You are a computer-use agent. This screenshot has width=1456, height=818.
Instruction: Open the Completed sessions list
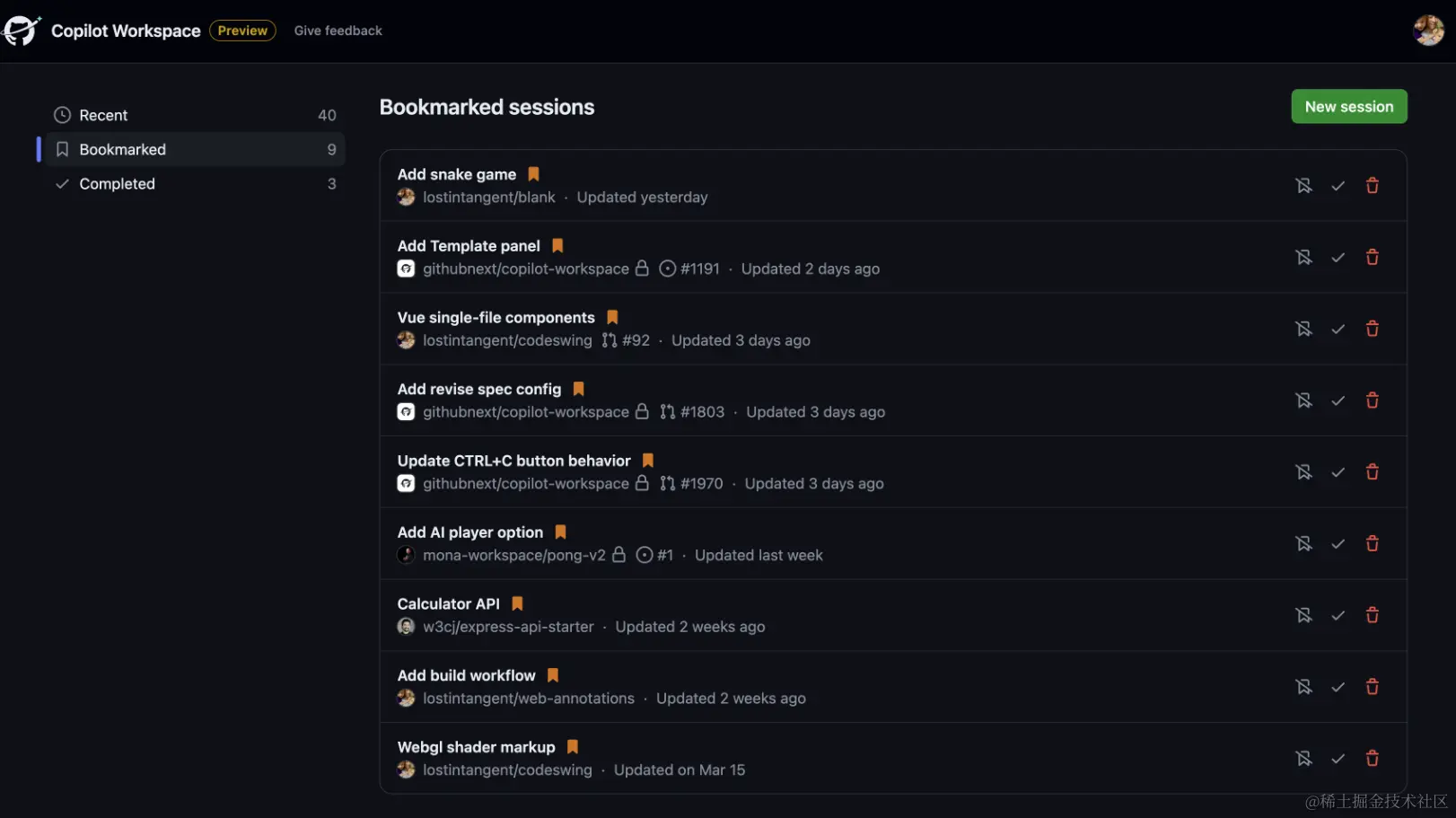(x=118, y=183)
